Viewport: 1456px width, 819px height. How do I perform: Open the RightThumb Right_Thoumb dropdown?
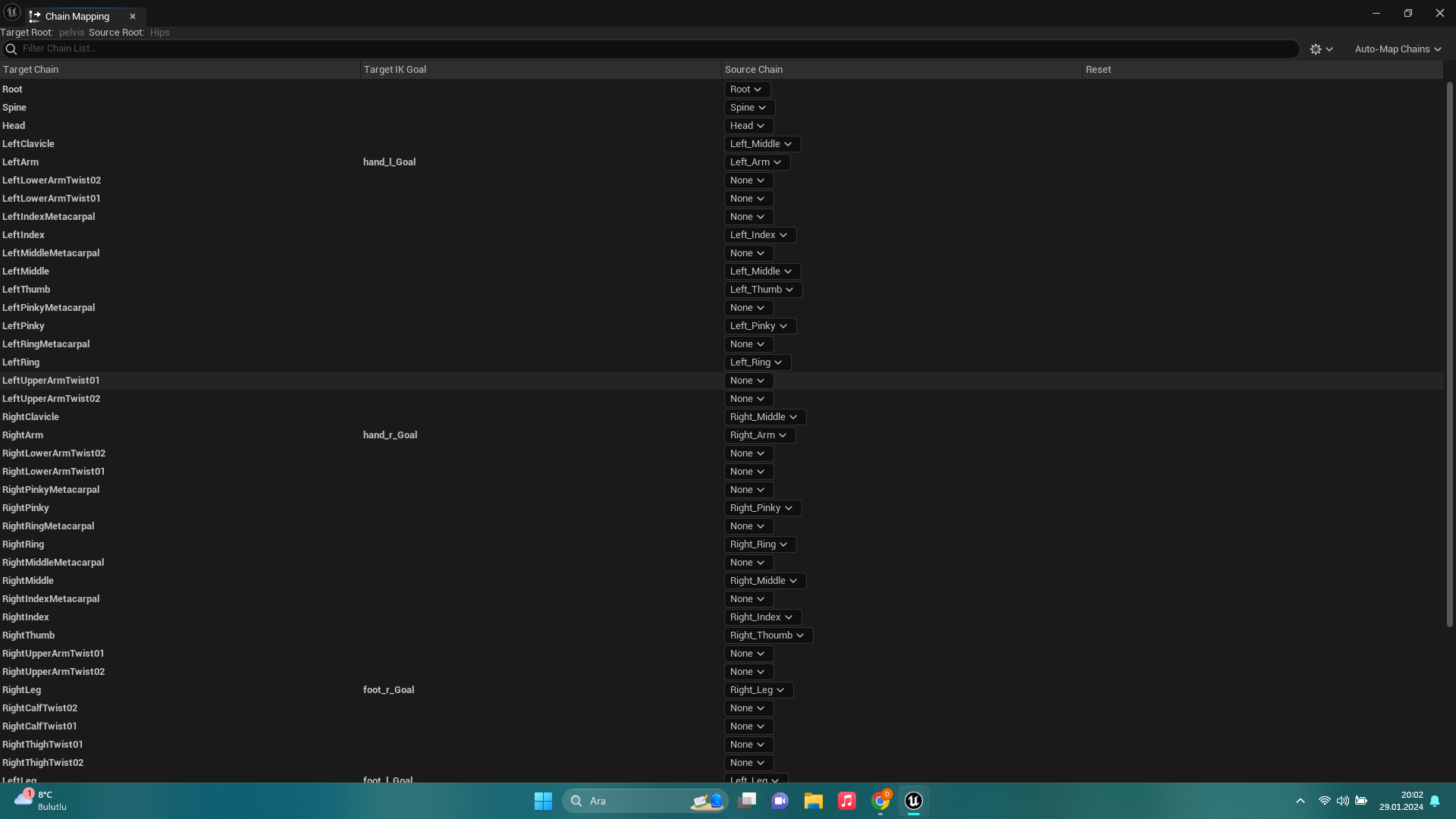pos(767,635)
